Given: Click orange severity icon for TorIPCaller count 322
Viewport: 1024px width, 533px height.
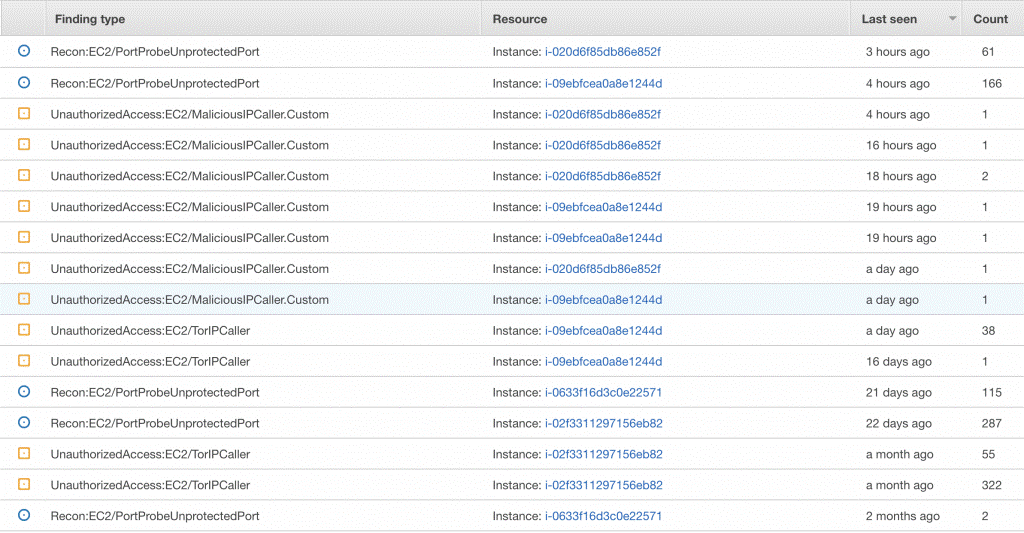Looking at the screenshot, I should [x=24, y=485].
